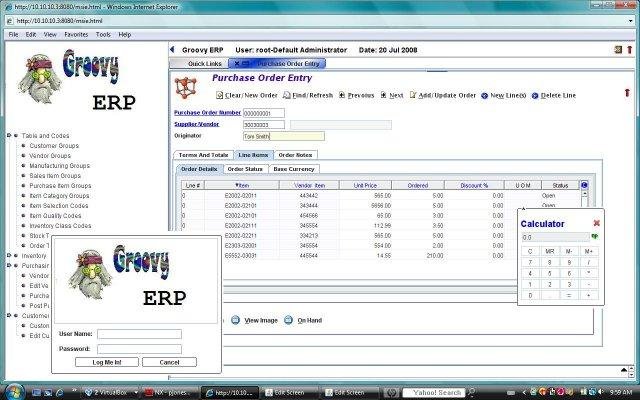Select Customer Groups in the tree
Screen dimensions: 640x400
[54, 145]
